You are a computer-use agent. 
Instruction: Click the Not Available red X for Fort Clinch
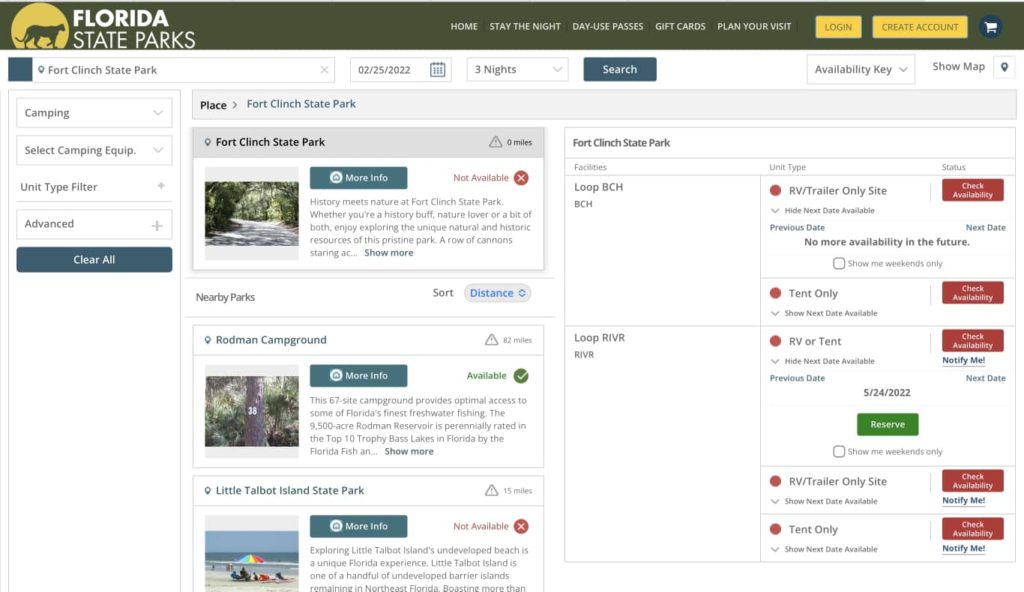coord(521,178)
